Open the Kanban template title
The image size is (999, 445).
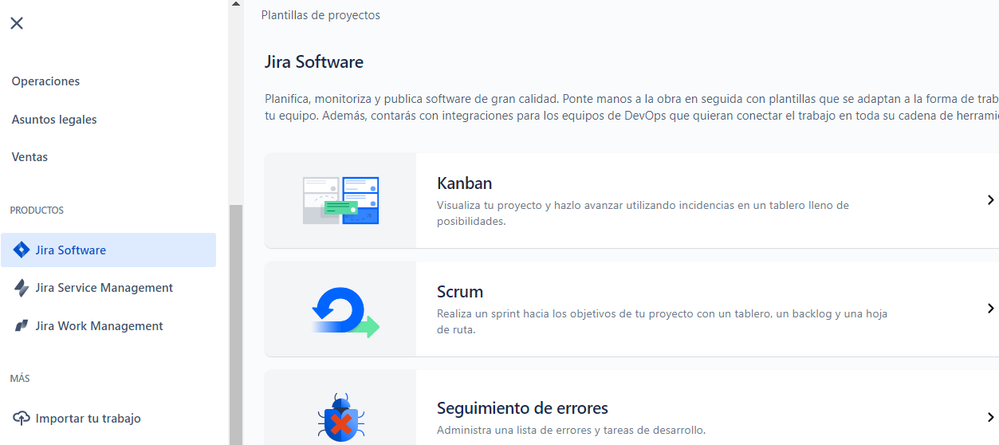tap(464, 184)
